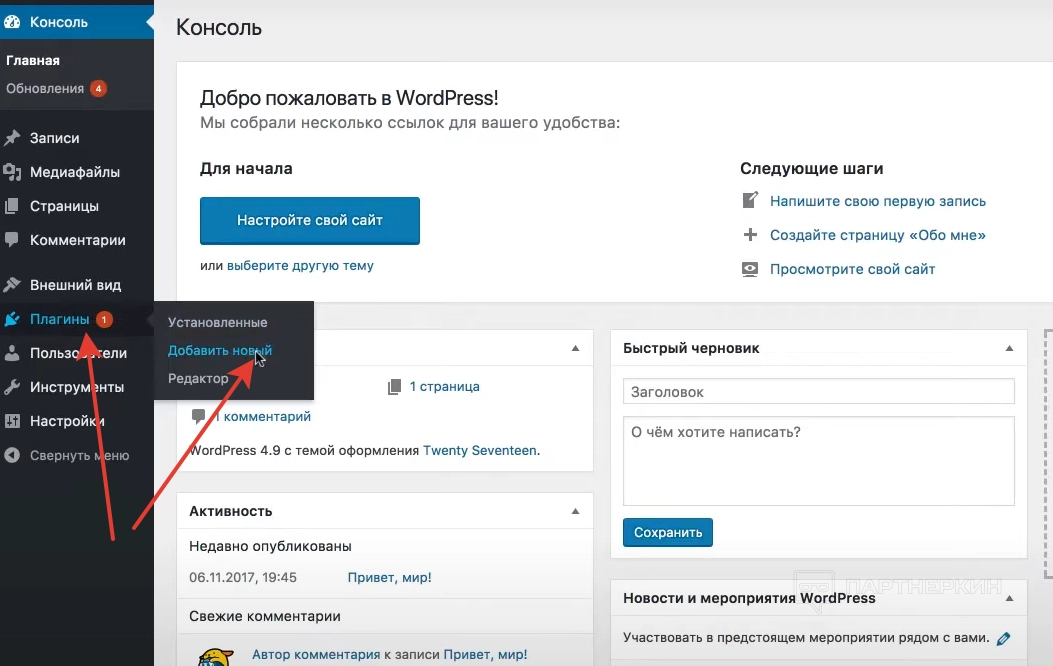The height and width of the screenshot is (666, 1053).
Task: Click the Внешний вид paintbrush icon
Action: tap(13, 284)
